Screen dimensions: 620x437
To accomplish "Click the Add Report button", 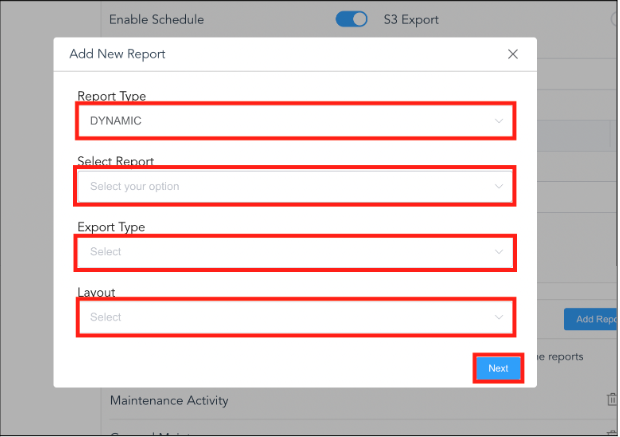I will coord(591,319).
